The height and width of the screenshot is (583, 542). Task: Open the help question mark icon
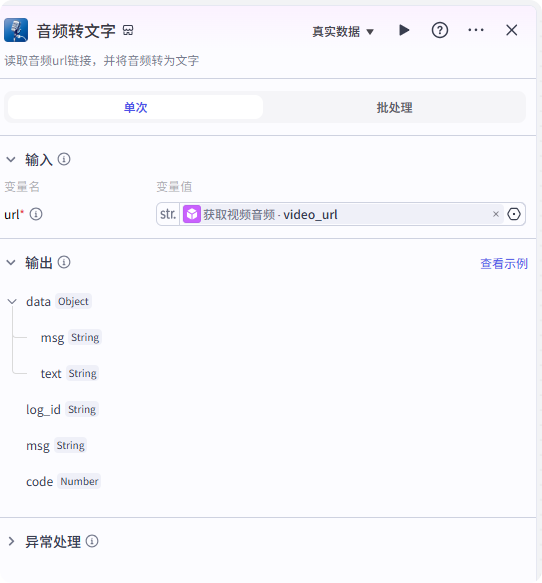440,30
